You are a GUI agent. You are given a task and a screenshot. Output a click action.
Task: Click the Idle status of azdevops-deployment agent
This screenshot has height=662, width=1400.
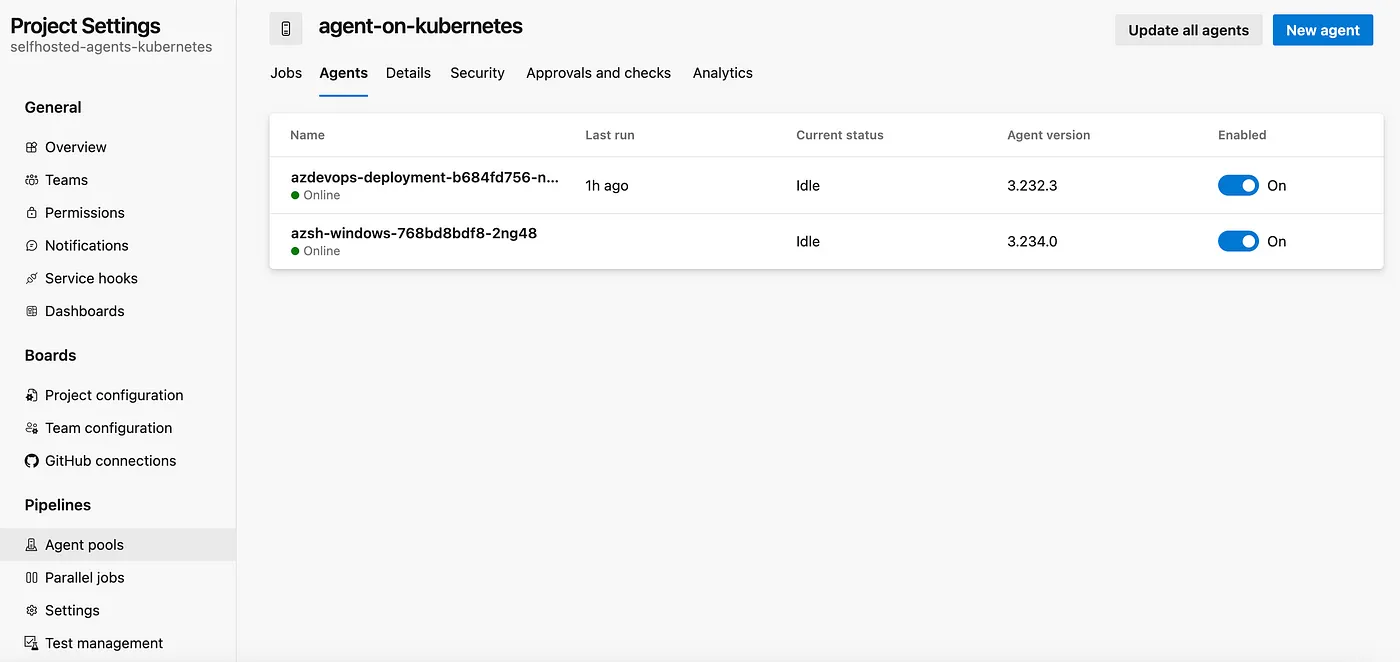(x=808, y=186)
